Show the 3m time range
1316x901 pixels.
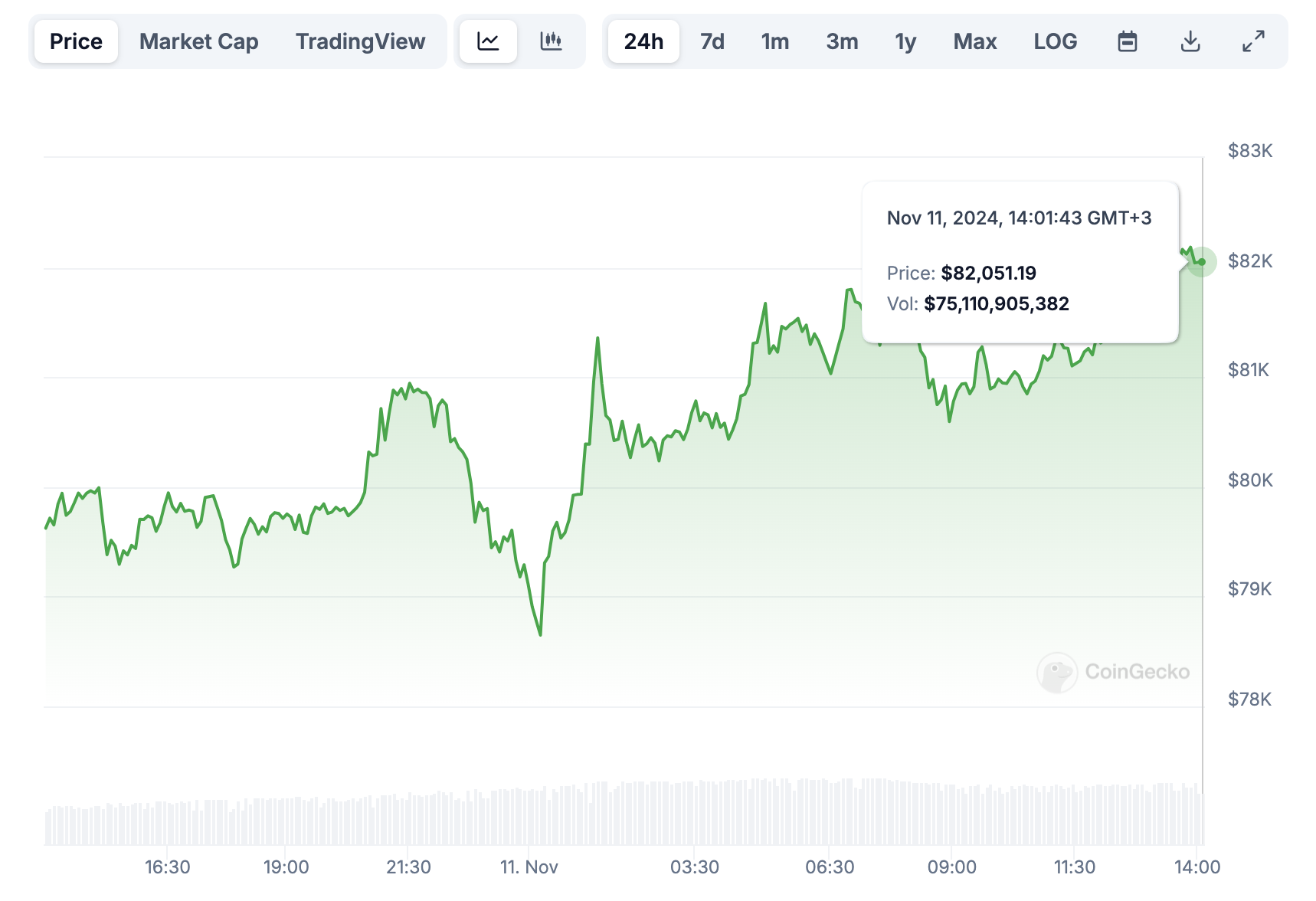841,41
